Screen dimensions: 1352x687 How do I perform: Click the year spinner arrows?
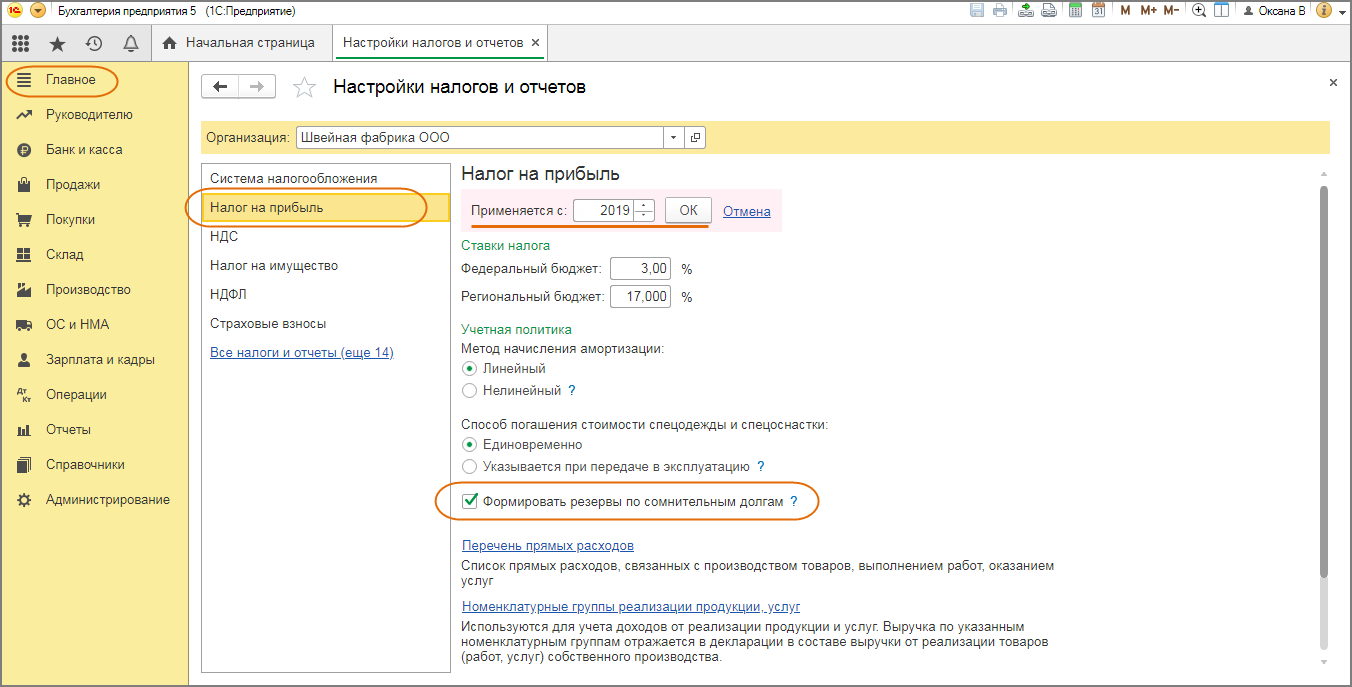point(645,211)
